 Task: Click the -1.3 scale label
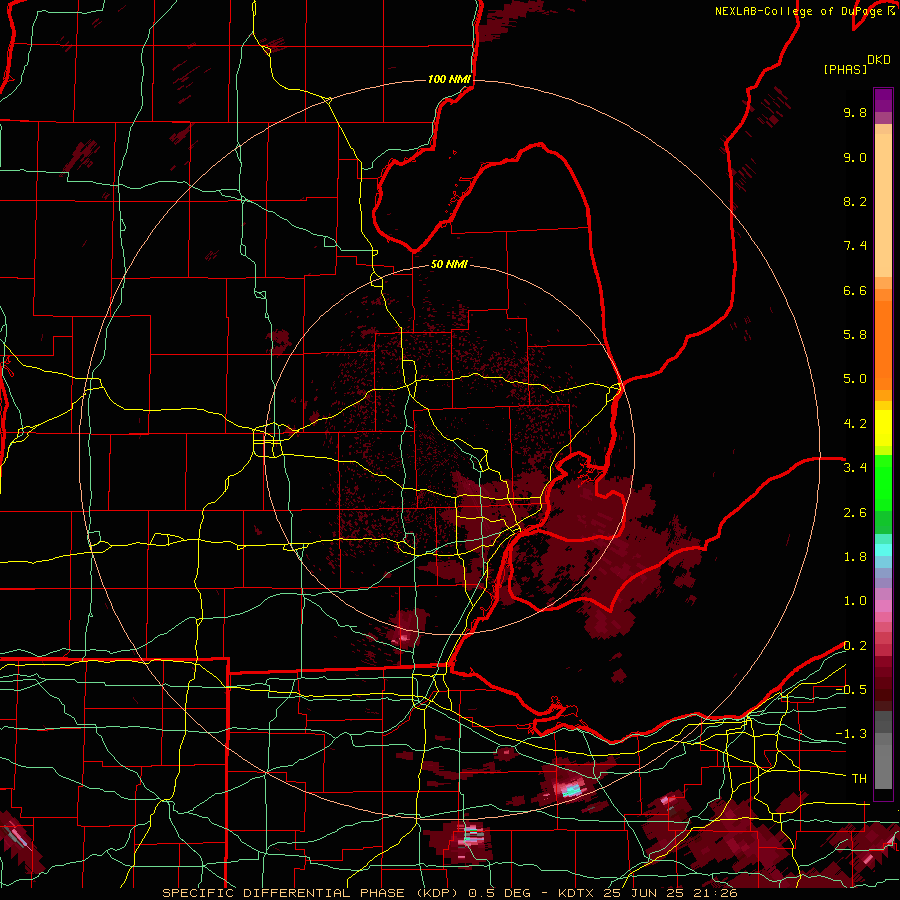pyautogui.click(x=851, y=734)
